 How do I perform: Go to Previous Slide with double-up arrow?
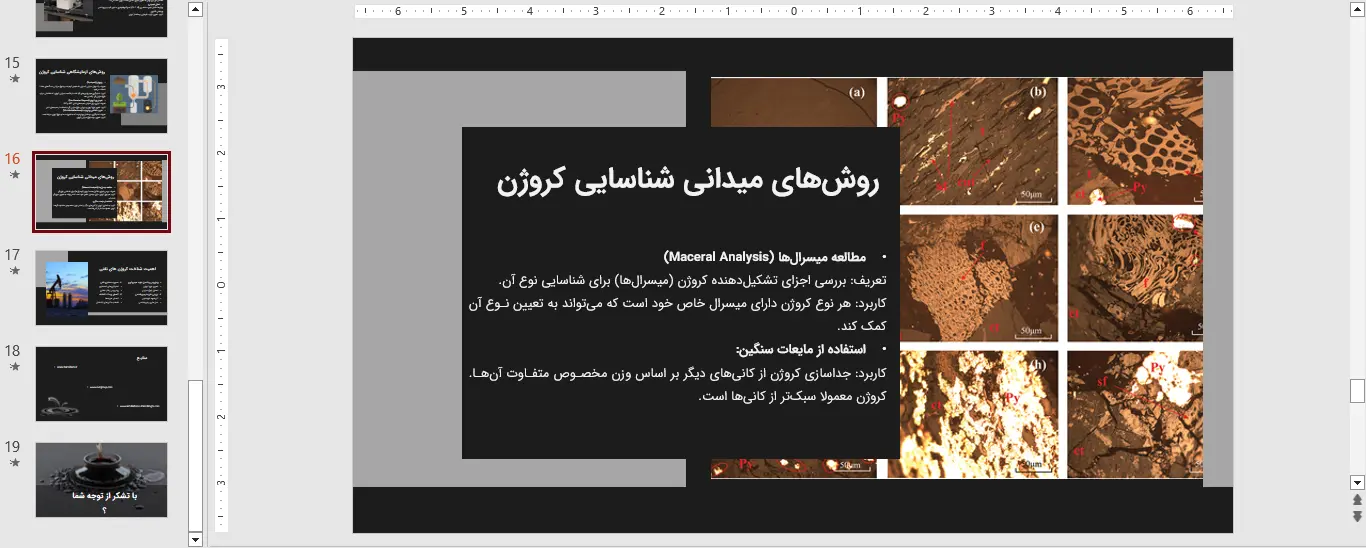(1357, 499)
